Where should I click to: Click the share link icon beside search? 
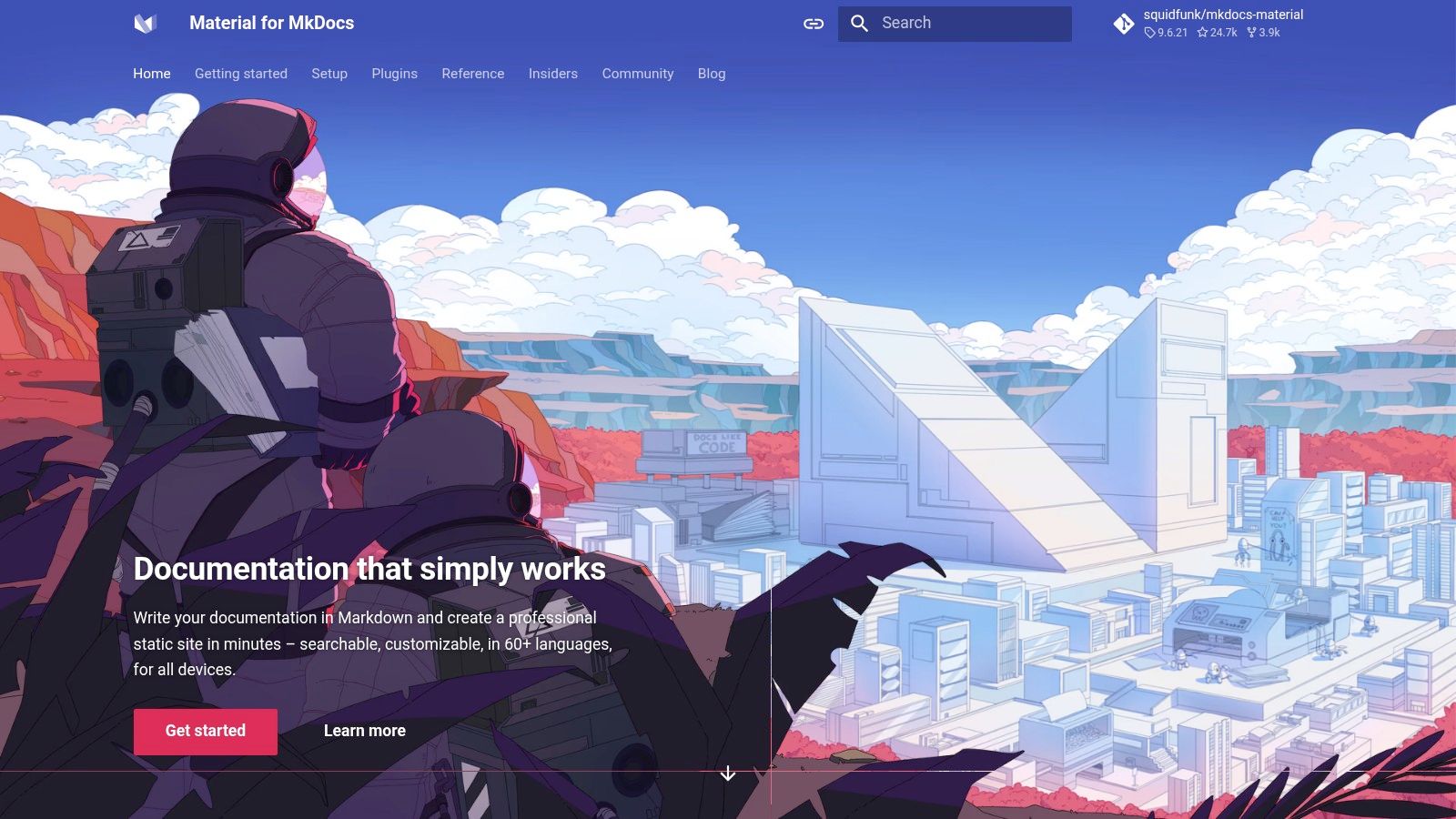pos(814,24)
